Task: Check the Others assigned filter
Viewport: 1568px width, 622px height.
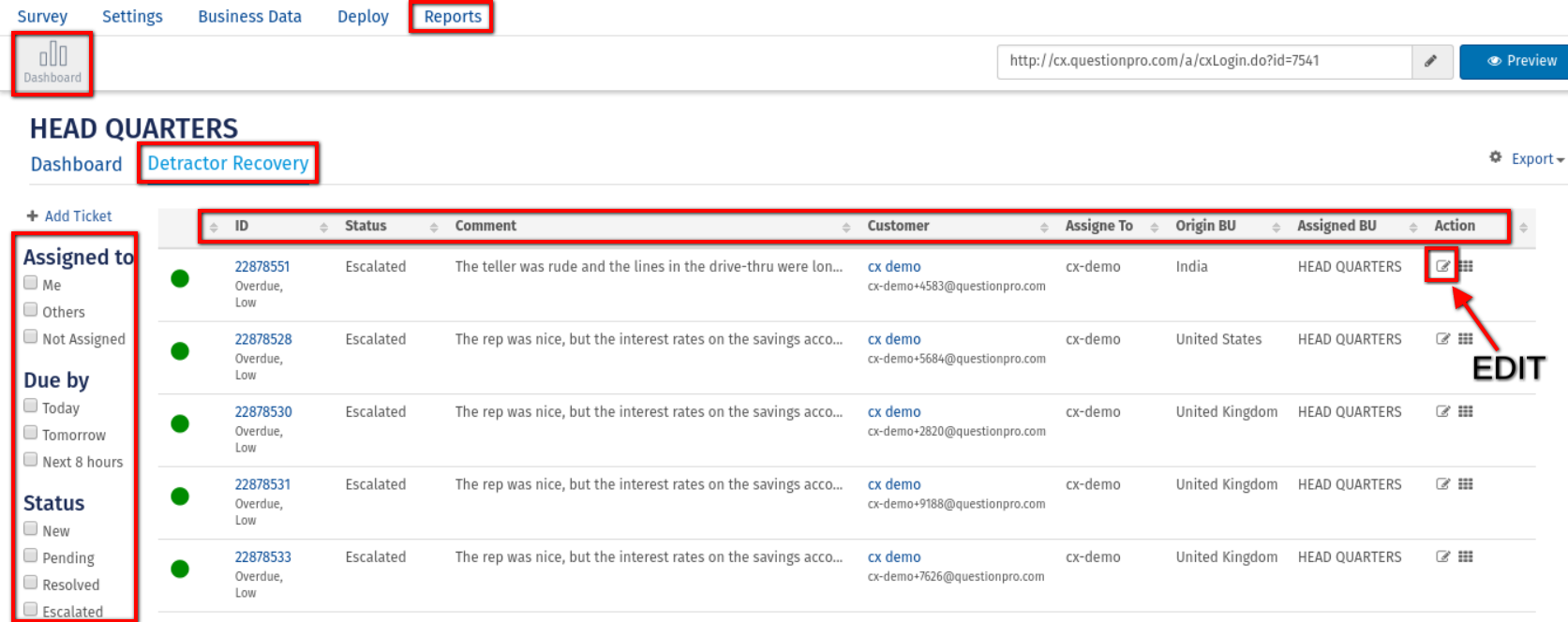Action: click(x=31, y=310)
